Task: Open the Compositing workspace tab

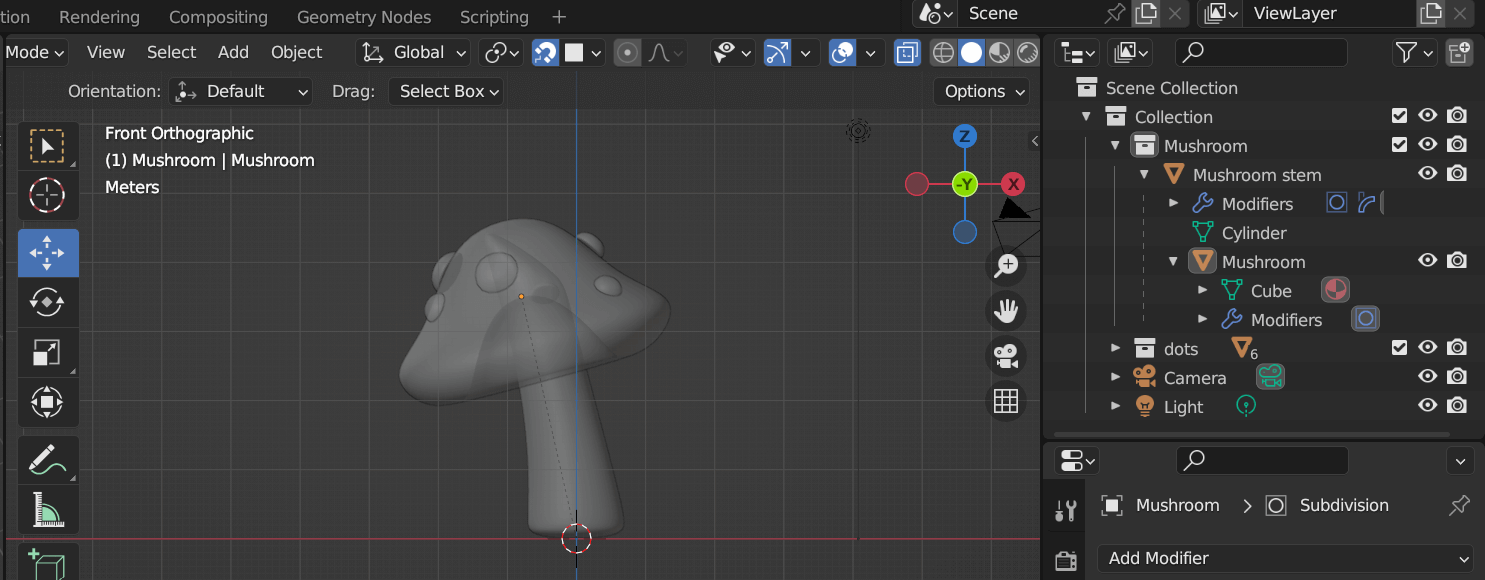Action: [218, 17]
